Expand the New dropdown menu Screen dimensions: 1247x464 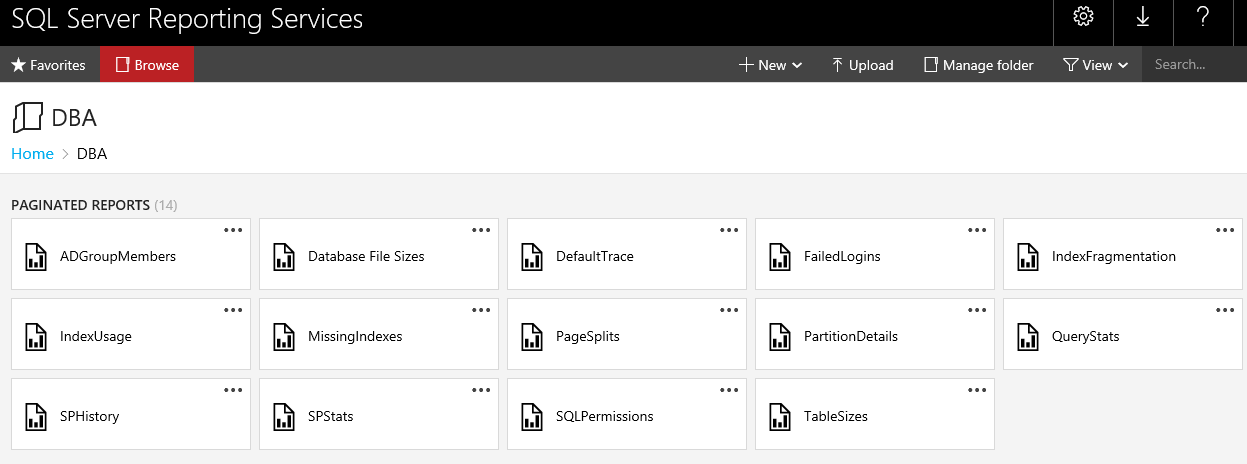coord(771,65)
